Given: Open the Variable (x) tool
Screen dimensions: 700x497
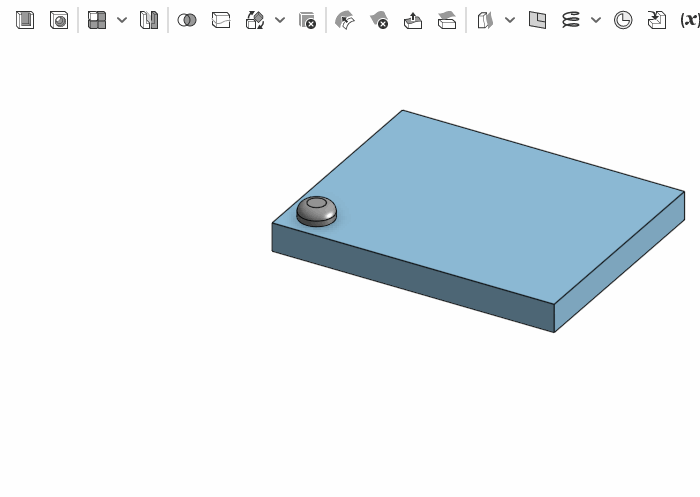Looking at the screenshot, I should (689, 20).
